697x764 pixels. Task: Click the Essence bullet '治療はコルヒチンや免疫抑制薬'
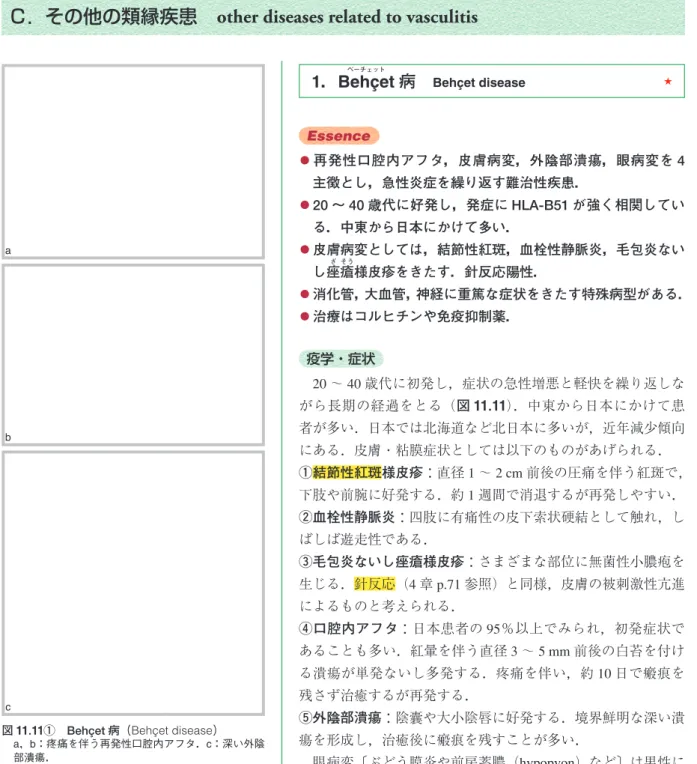[405, 316]
